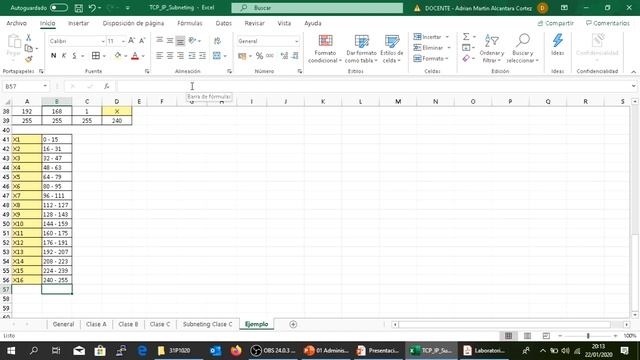
Task: Open Formato condicional menu
Action: pos(325,49)
